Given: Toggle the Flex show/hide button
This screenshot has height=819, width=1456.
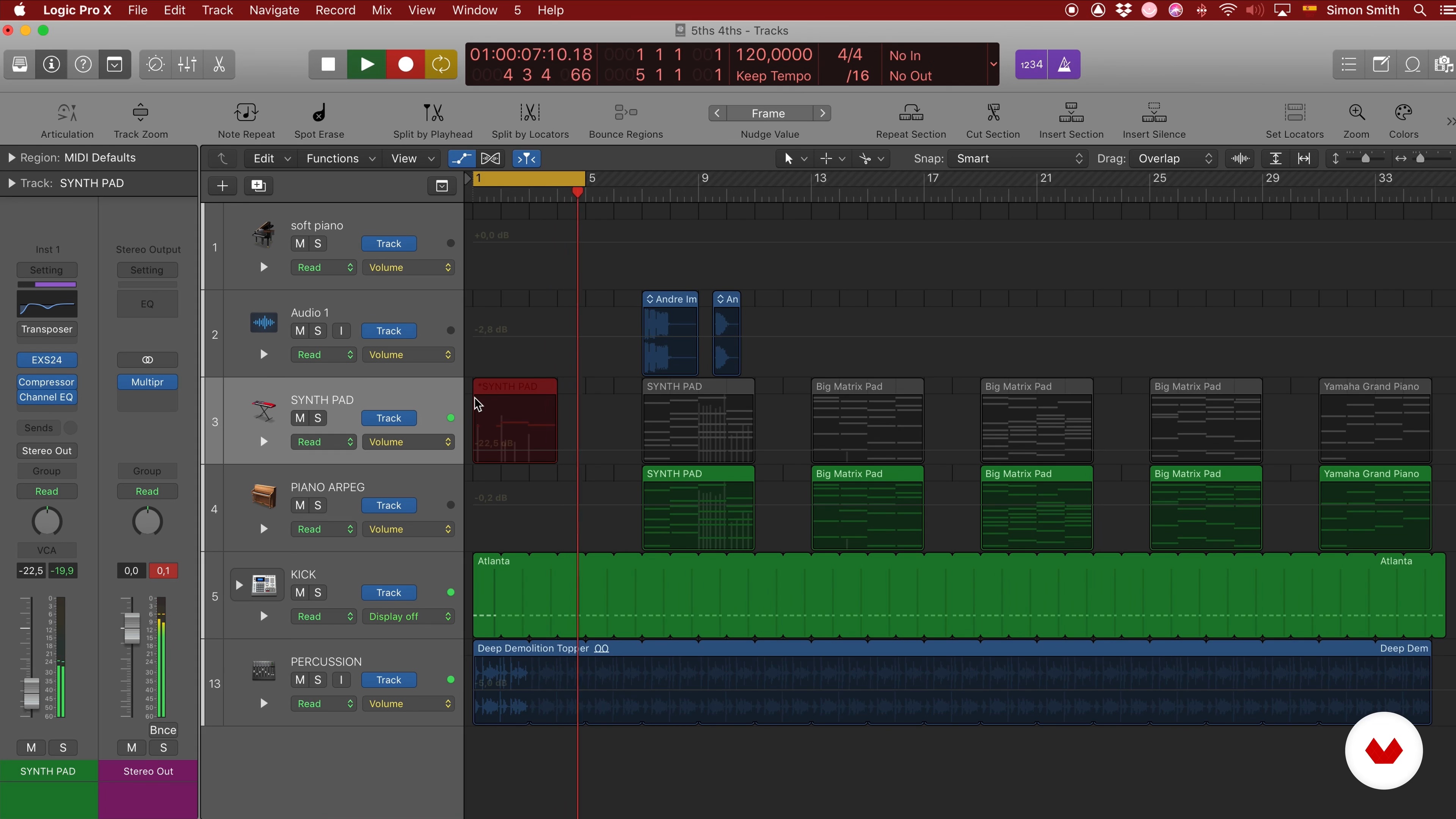Looking at the screenshot, I should [x=490, y=159].
